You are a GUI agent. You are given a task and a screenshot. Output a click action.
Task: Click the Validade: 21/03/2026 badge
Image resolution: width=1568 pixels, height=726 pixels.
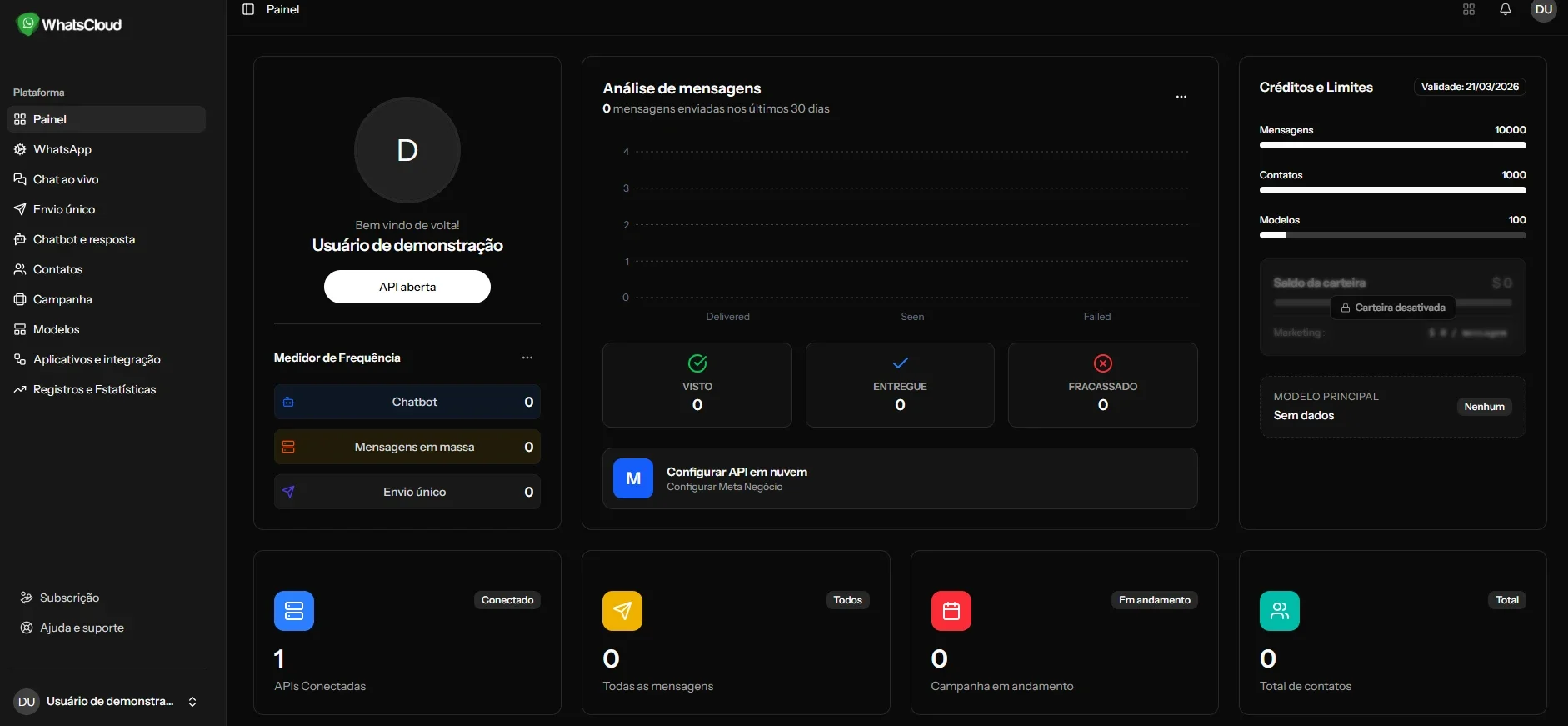pos(1470,87)
